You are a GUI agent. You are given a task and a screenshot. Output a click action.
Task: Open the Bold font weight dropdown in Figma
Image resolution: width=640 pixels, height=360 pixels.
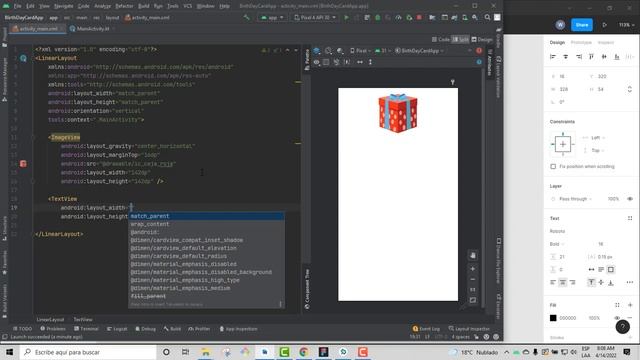click(x=557, y=244)
